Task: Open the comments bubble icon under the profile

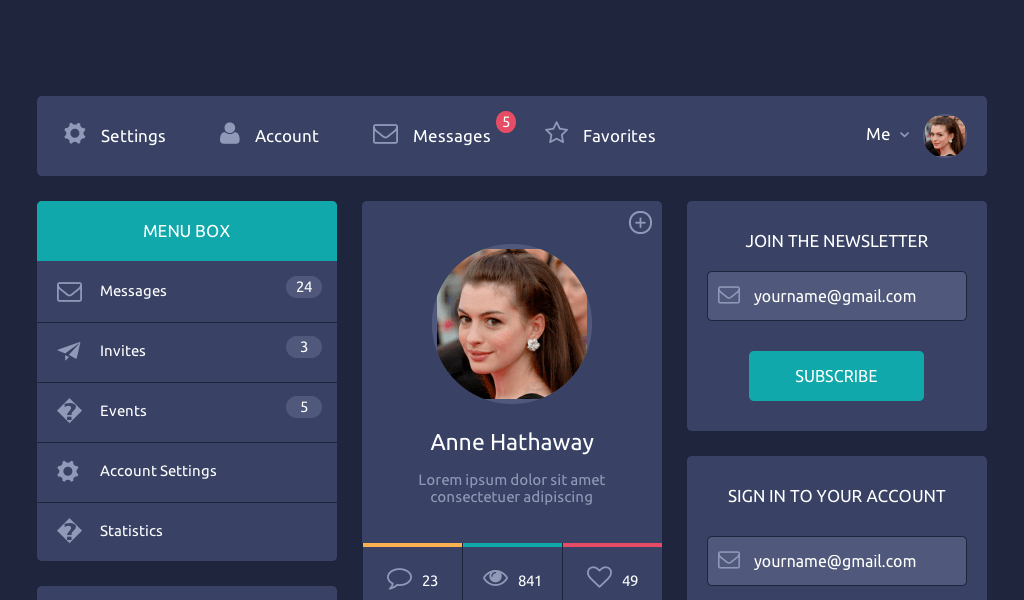Action: click(x=399, y=577)
